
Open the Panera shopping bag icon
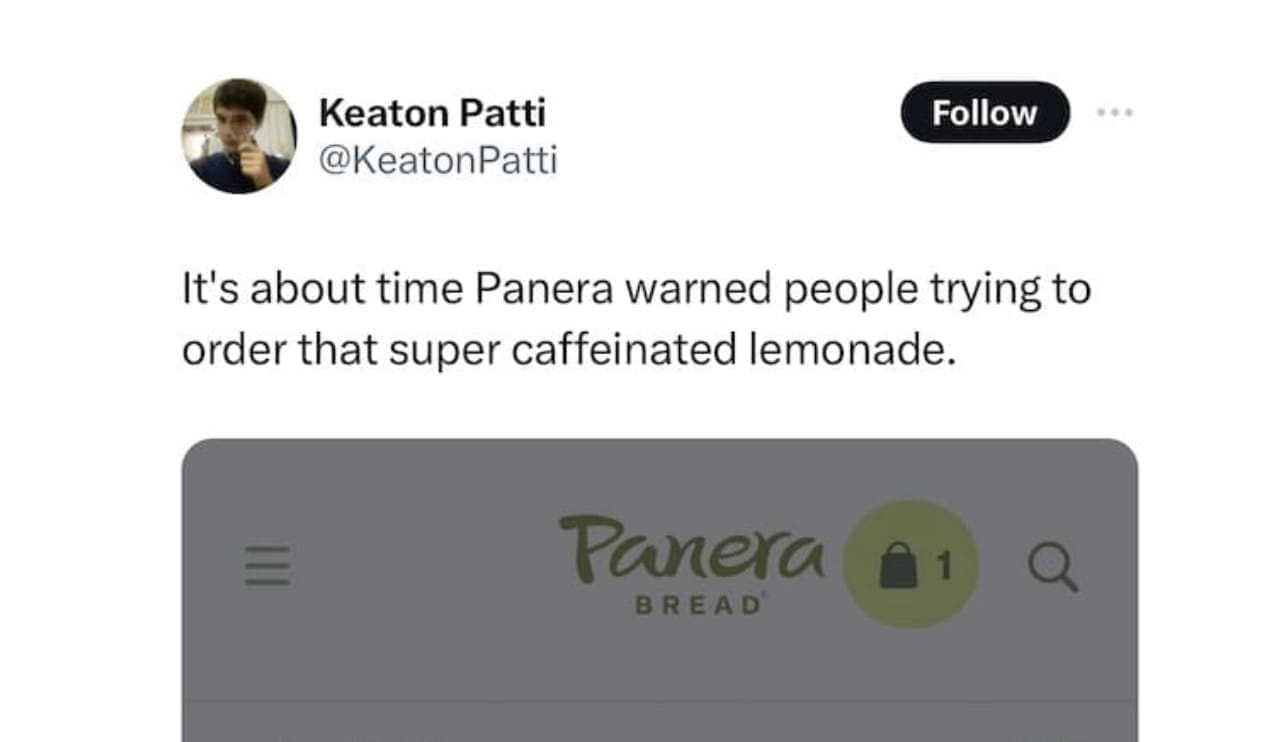click(898, 566)
